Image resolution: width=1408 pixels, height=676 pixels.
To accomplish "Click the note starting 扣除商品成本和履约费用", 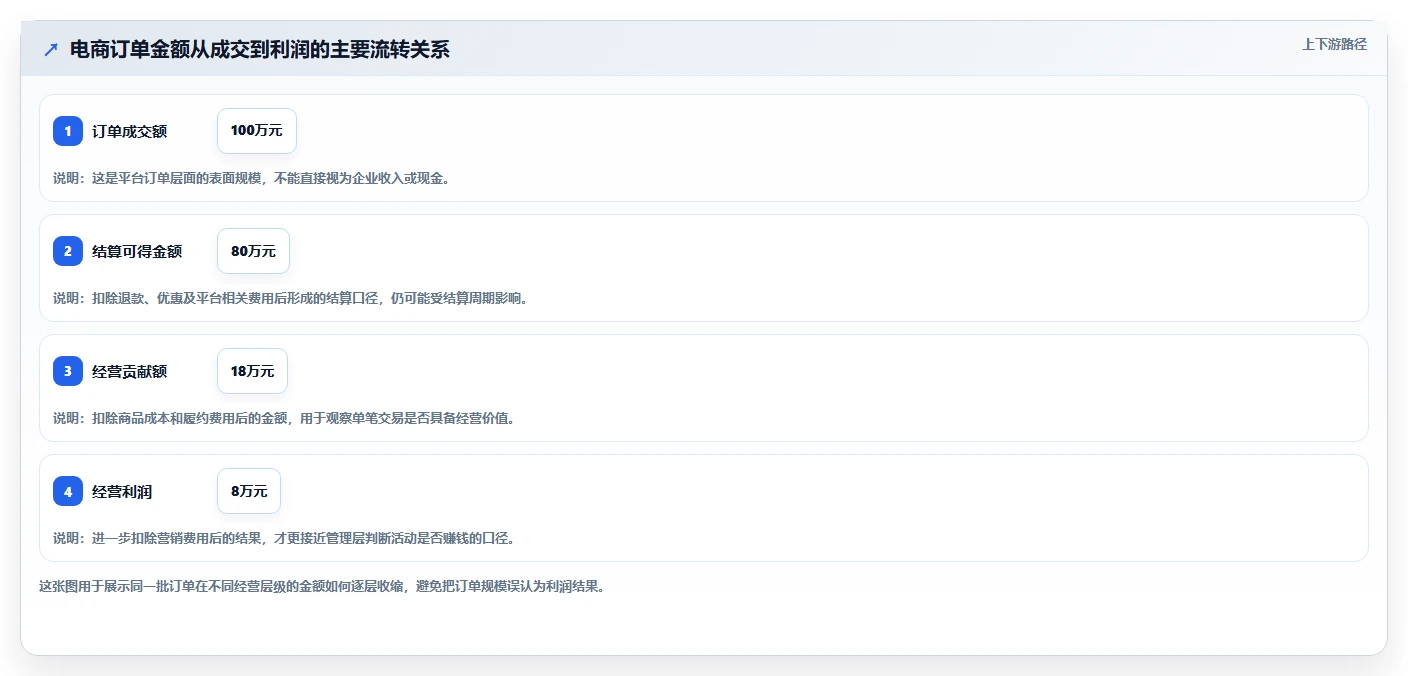I will [x=285, y=418].
